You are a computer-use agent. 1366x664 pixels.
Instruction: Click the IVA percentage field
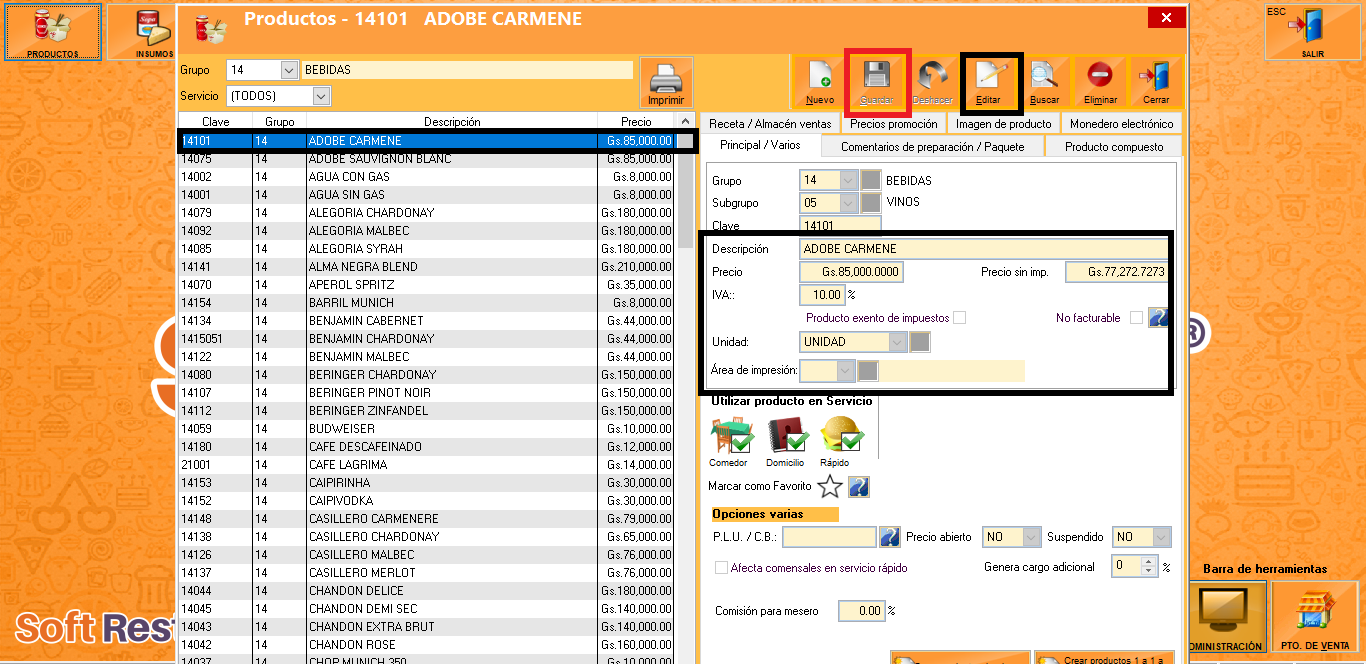tap(822, 295)
